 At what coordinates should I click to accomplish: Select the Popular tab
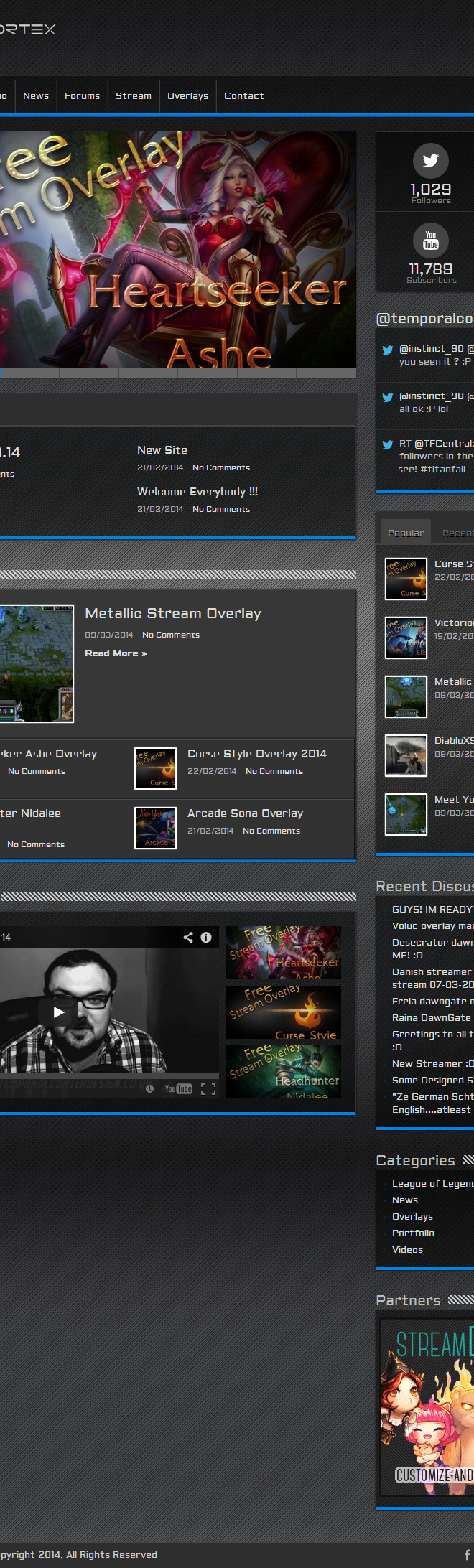406,533
